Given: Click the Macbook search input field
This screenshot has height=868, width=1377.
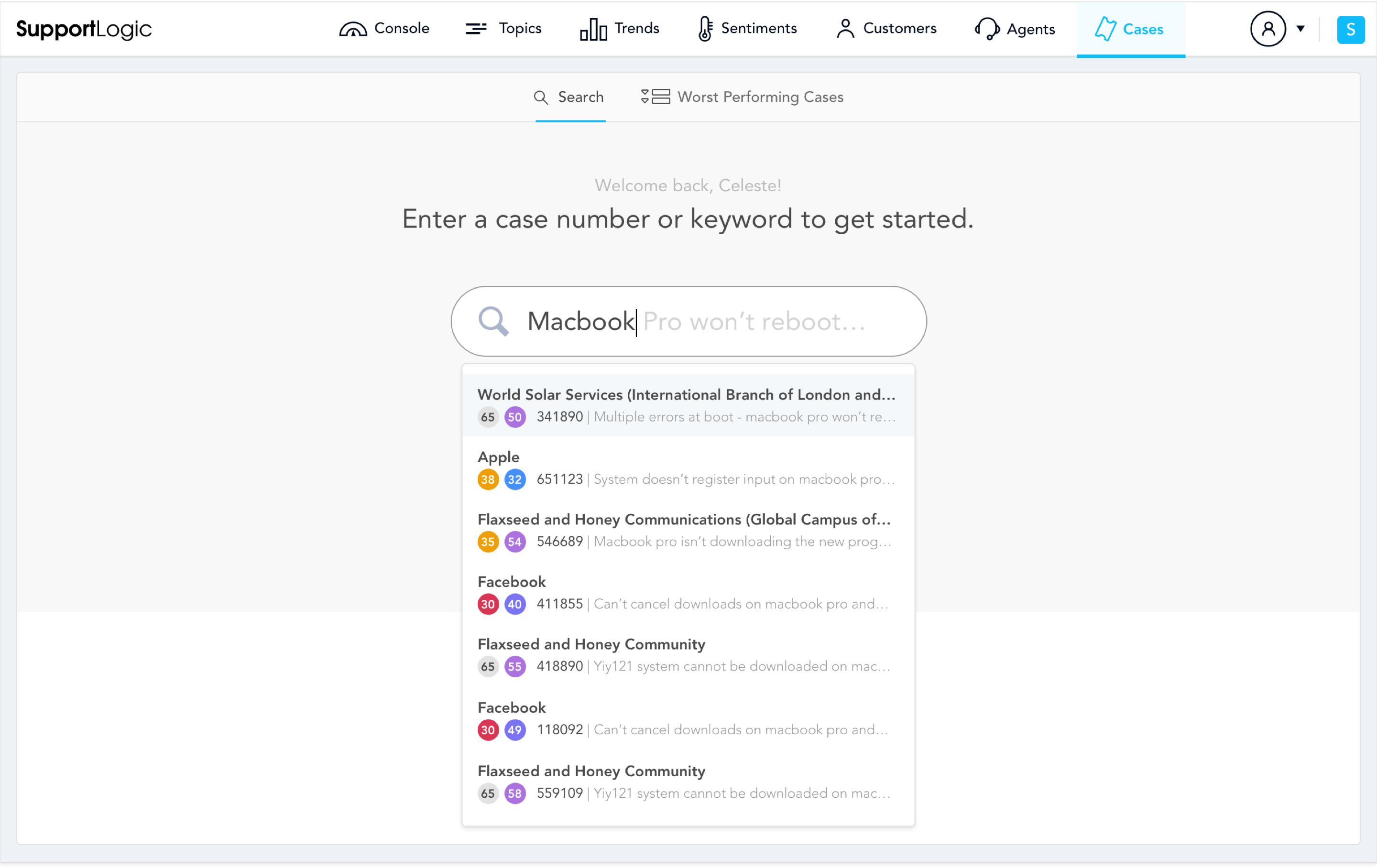Looking at the screenshot, I should tap(688, 321).
